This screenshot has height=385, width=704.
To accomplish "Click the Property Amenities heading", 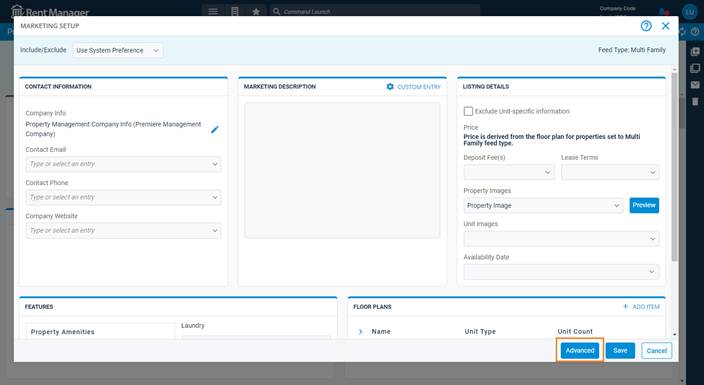I will [62, 332].
